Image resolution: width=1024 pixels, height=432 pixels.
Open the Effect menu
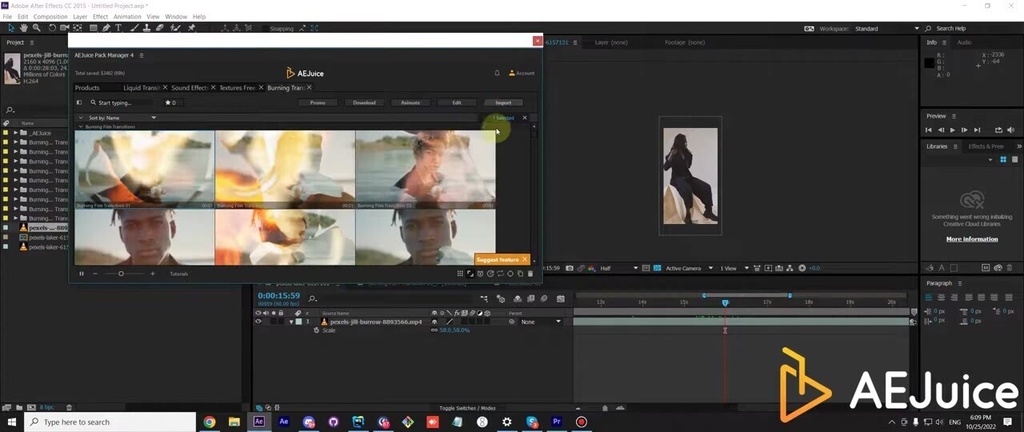pos(100,16)
